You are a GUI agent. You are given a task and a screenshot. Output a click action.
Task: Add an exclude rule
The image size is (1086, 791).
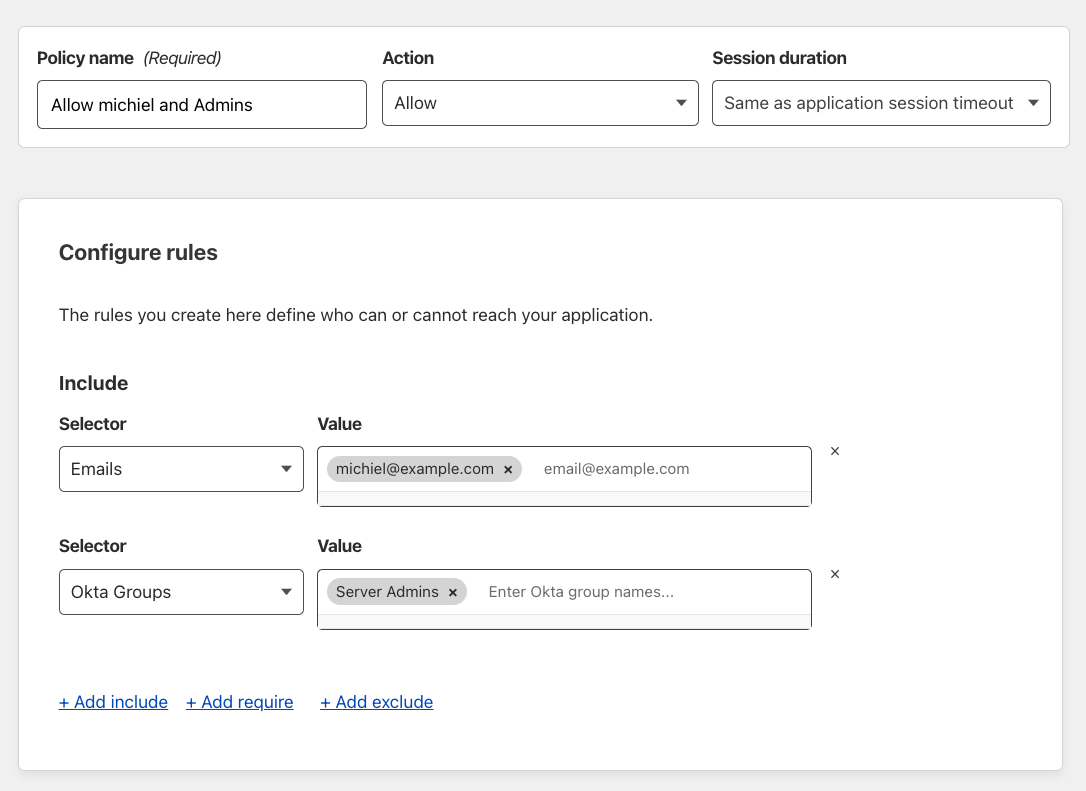376,701
